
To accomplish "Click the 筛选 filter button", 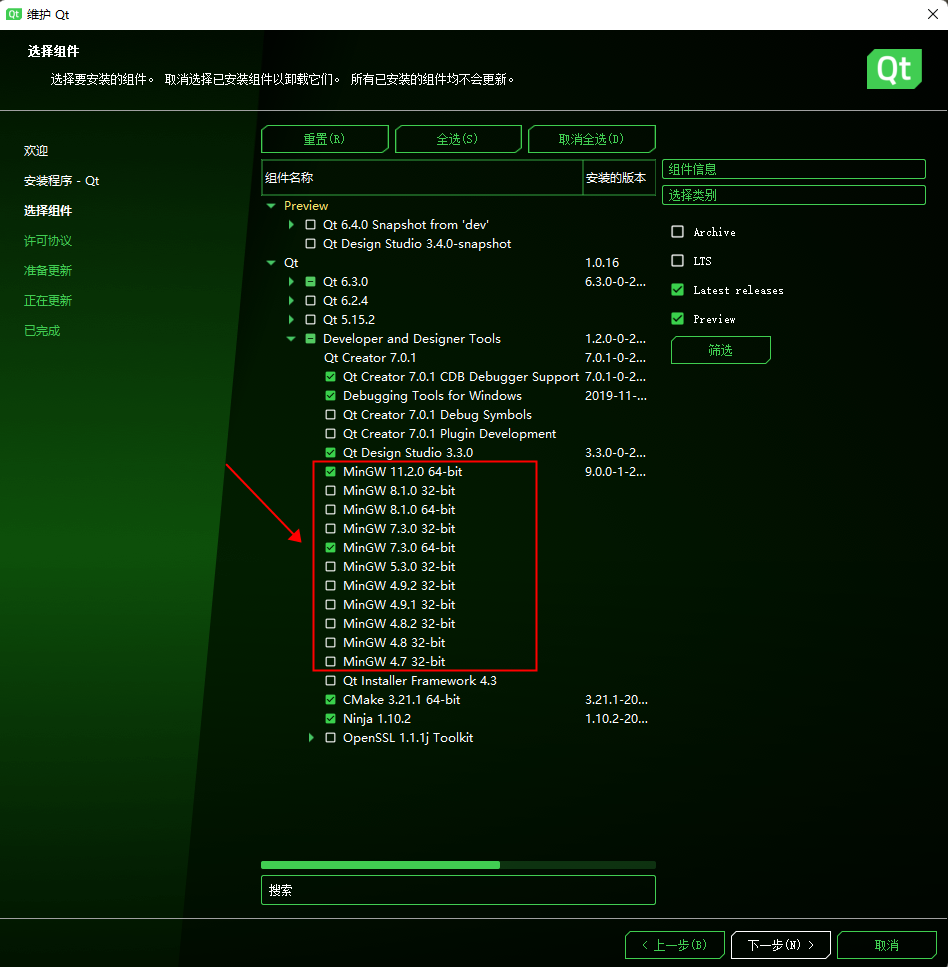I will (720, 350).
